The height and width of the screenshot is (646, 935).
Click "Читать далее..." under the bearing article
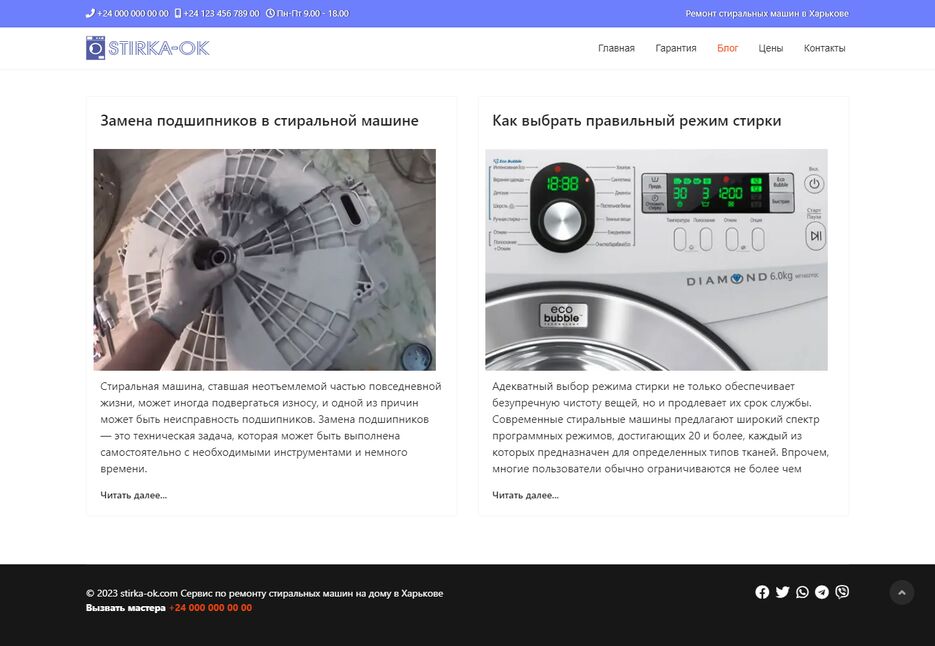click(x=134, y=495)
